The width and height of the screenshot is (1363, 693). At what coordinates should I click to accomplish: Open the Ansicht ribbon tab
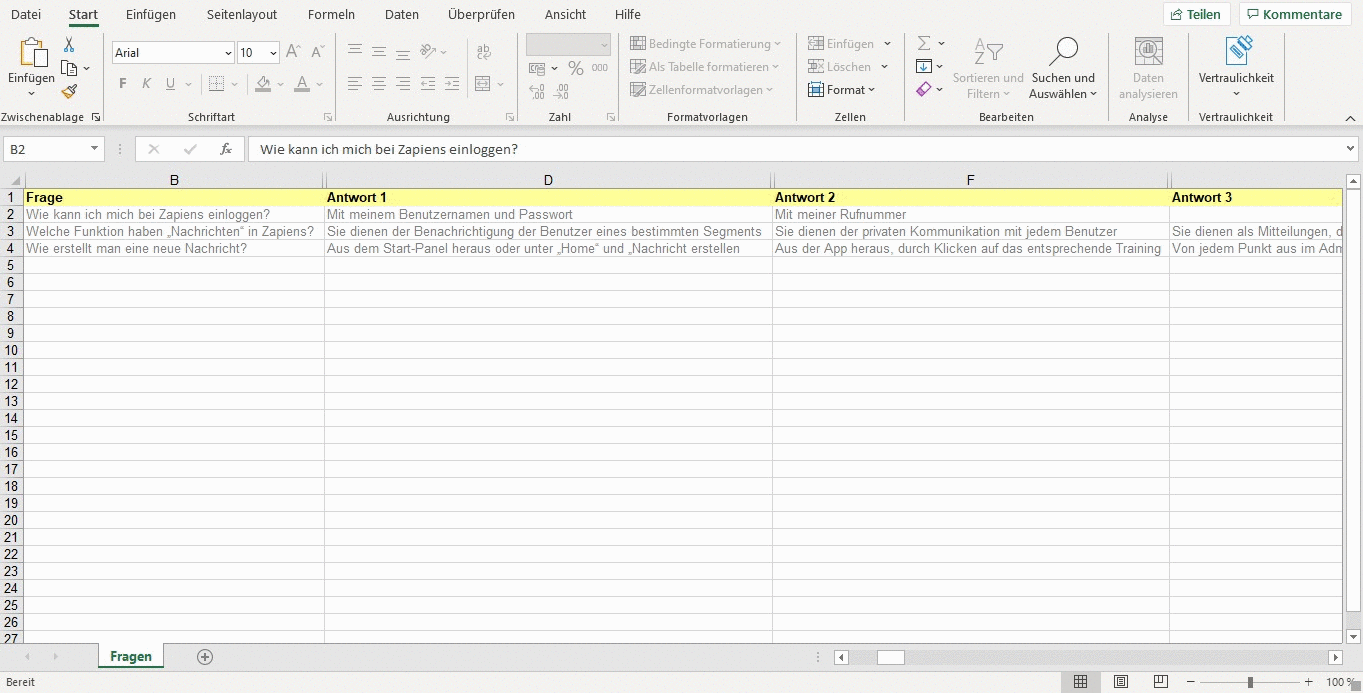(x=565, y=15)
